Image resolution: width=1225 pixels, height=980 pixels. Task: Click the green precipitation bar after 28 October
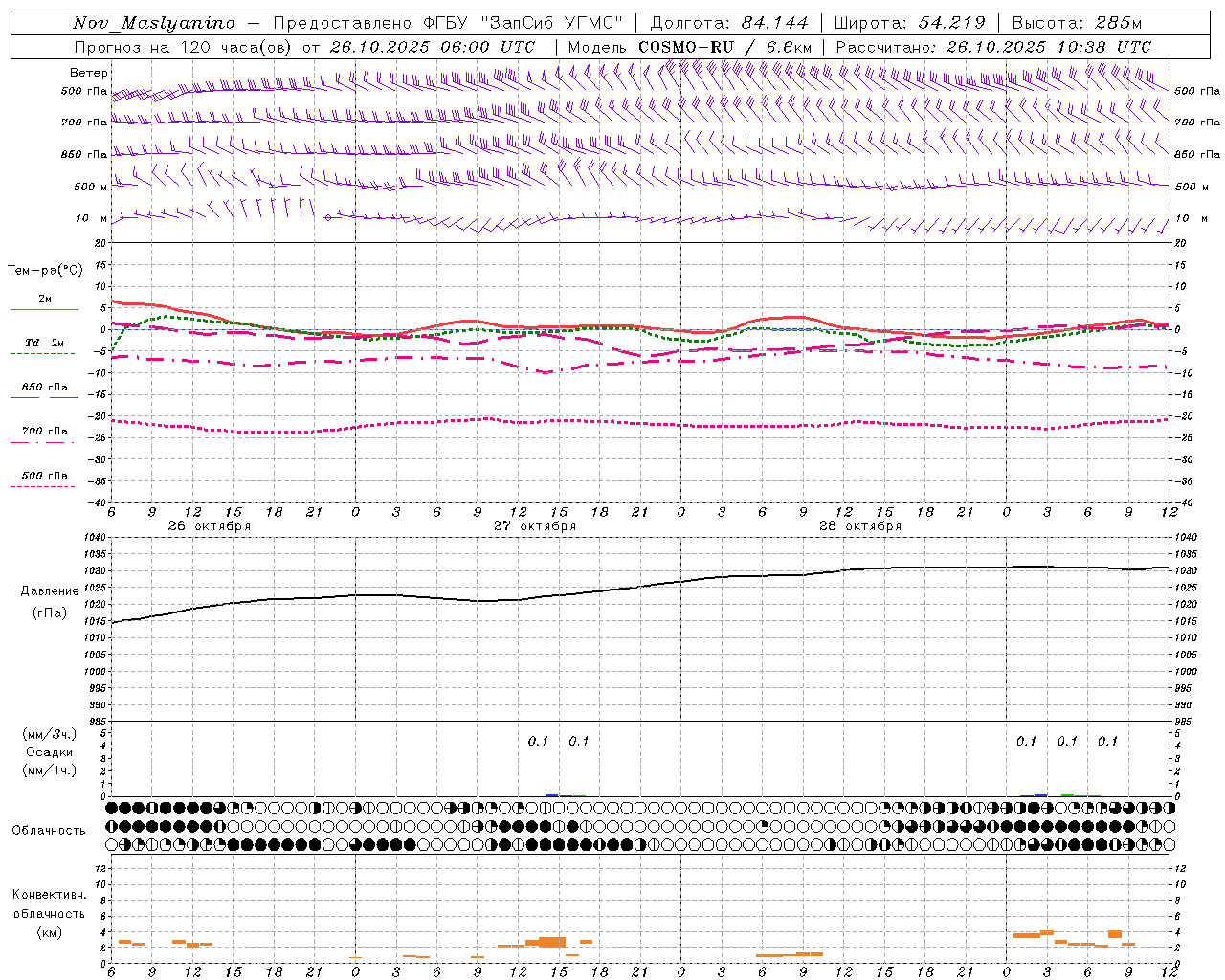click(x=1067, y=794)
